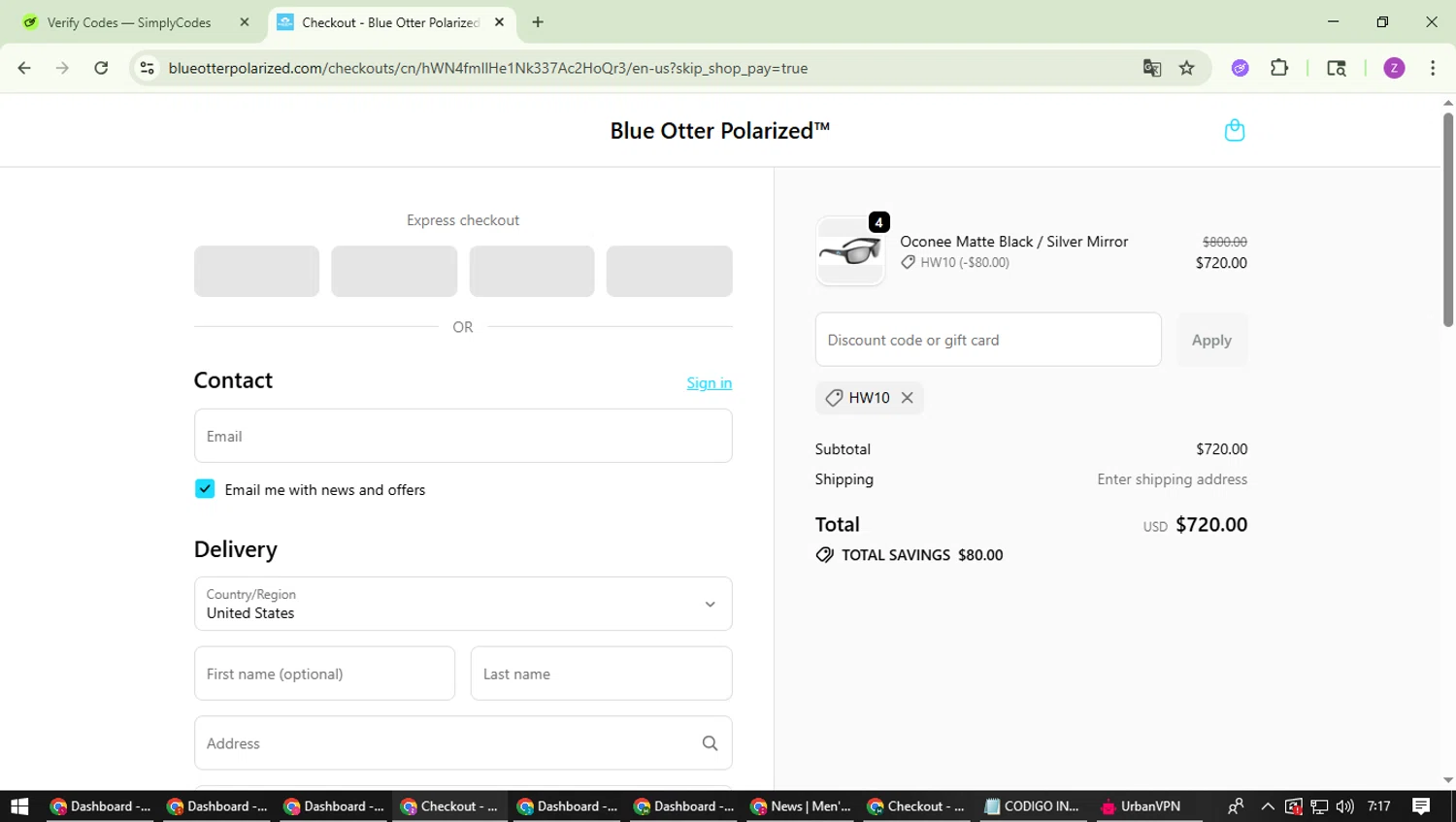
Task: Click the Enter shipping address text
Action: pyautogui.click(x=1172, y=479)
